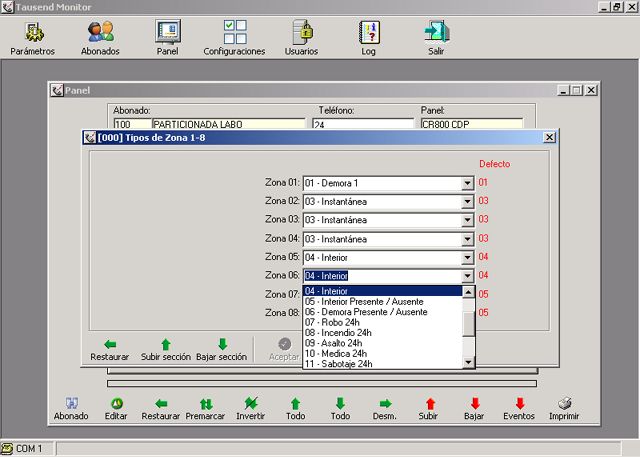
Task: Click the Panel field 'CR800 CDP'
Action: [x=471, y=124]
